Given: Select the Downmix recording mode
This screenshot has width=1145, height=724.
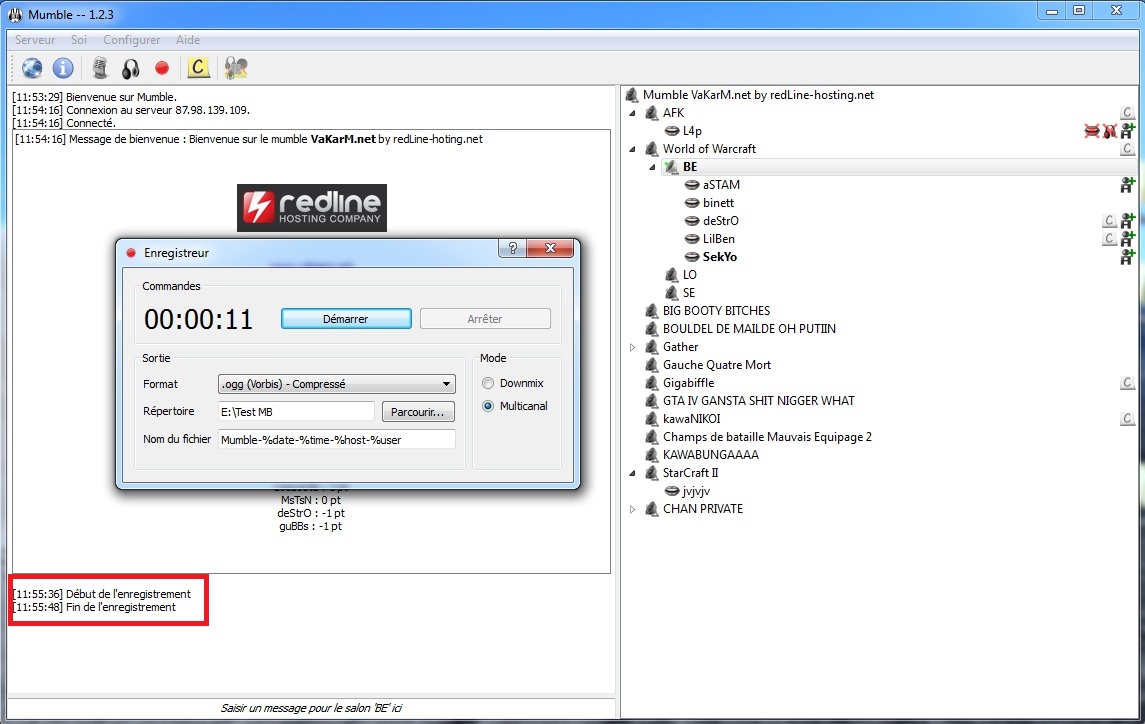Looking at the screenshot, I should click(488, 383).
